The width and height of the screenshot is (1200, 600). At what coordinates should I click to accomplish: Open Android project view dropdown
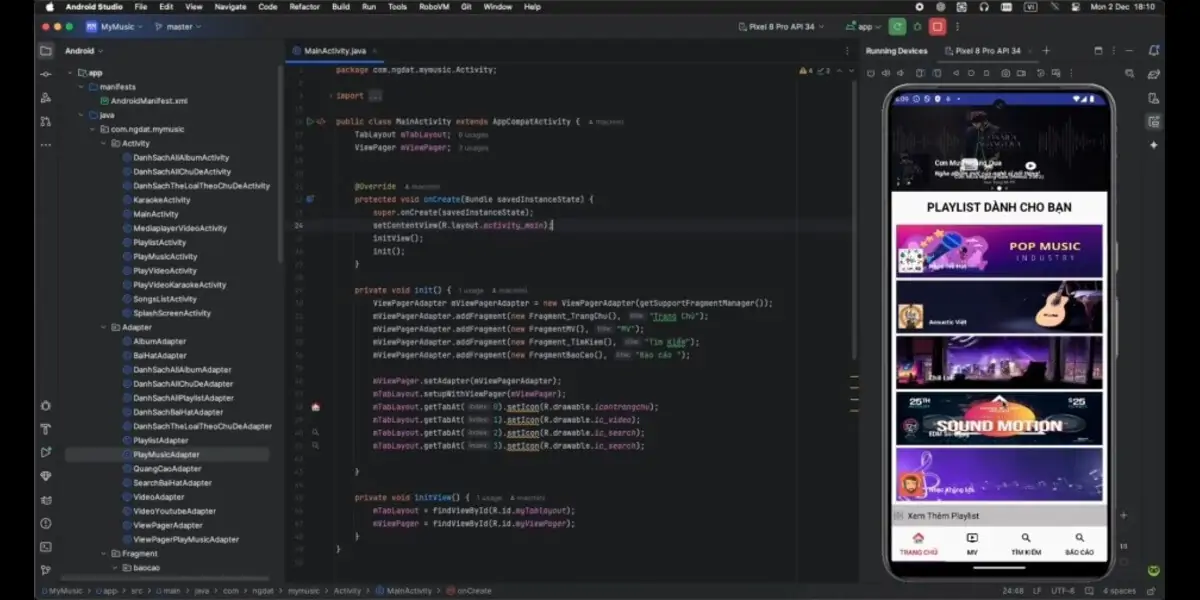tap(84, 51)
